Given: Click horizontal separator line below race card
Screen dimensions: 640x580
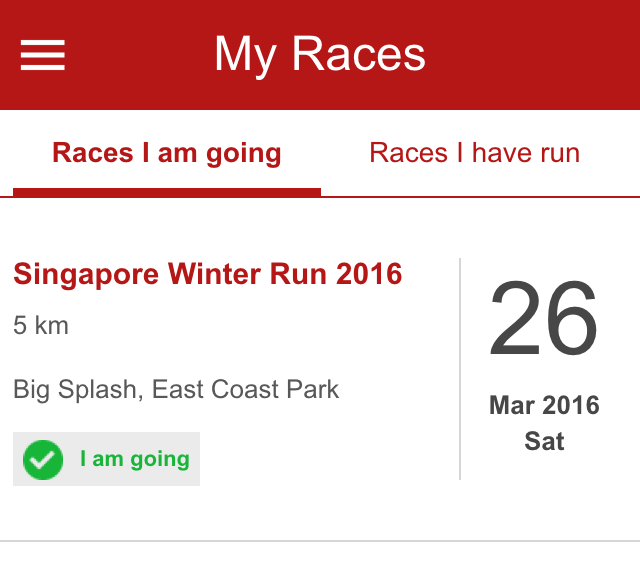Looking at the screenshot, I should pyautogui.click(x=320, y=541).
